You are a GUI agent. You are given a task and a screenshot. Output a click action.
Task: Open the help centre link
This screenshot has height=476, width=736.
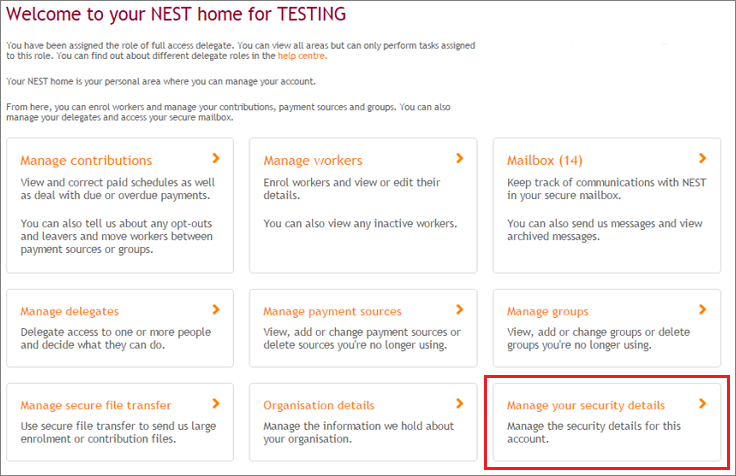(x=302, y=56)
